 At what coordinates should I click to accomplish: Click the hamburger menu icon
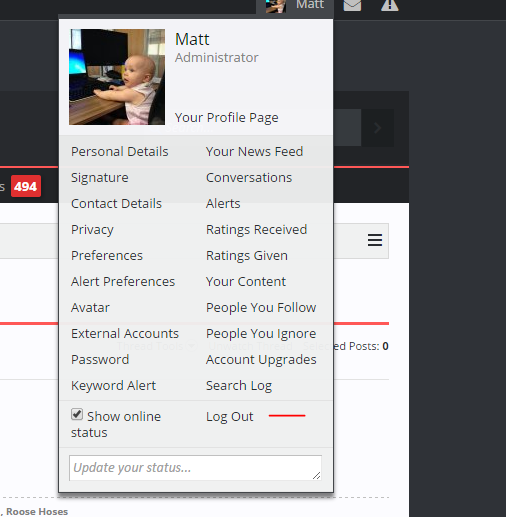[375, 240]
